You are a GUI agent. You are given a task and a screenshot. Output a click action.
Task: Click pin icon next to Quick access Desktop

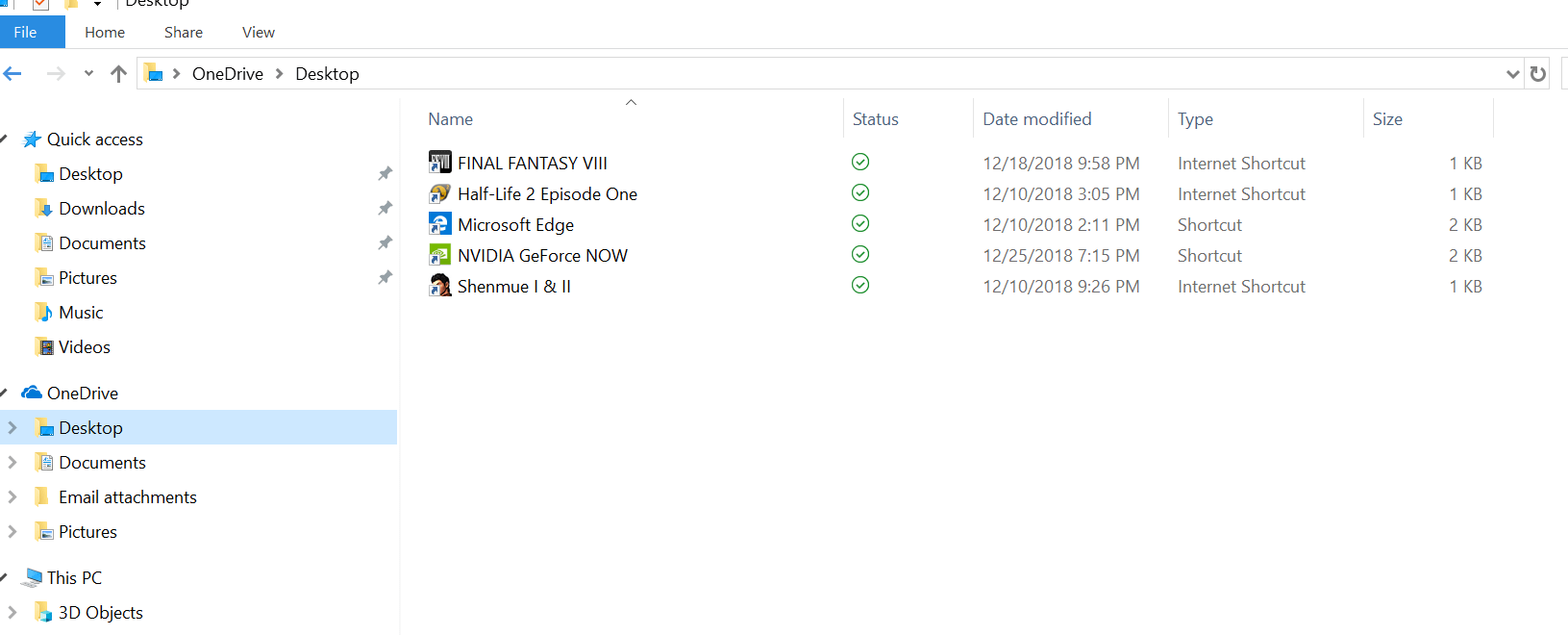[x=385, y=174]
